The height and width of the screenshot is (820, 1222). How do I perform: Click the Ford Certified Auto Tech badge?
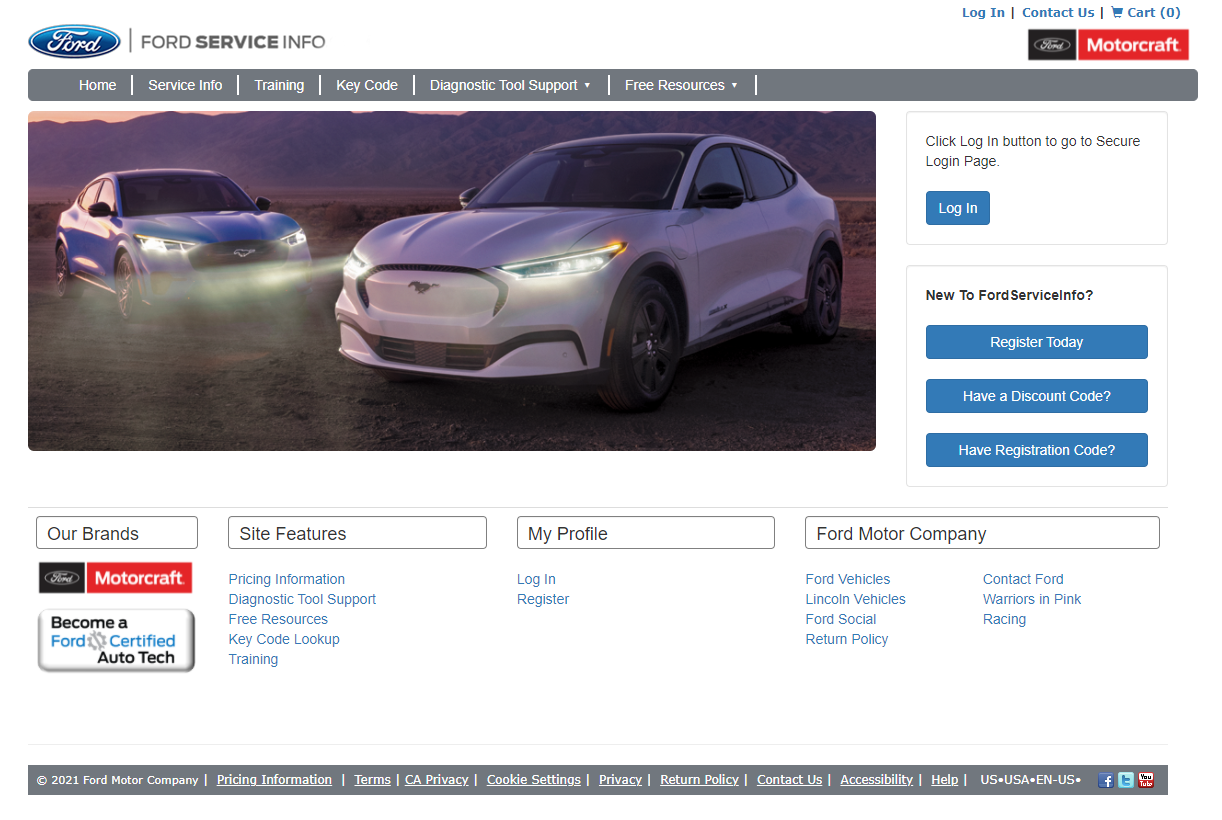point(116,639)
